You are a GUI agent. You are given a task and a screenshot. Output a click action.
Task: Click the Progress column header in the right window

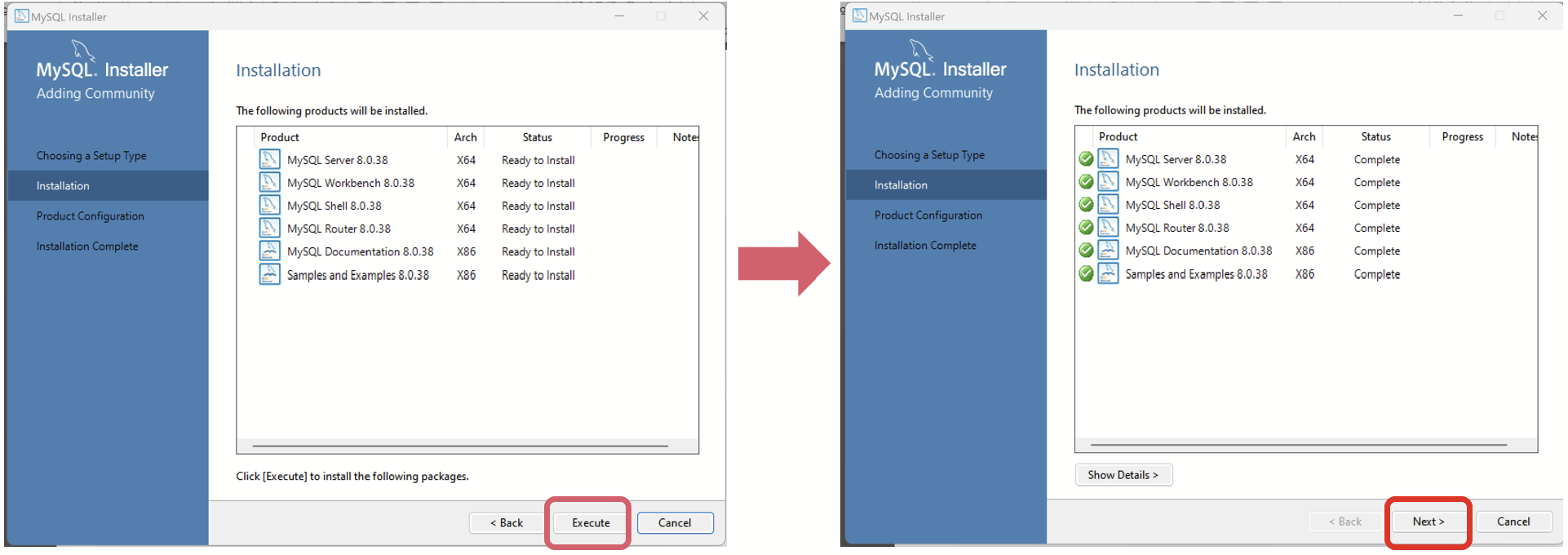(1463, 136)
